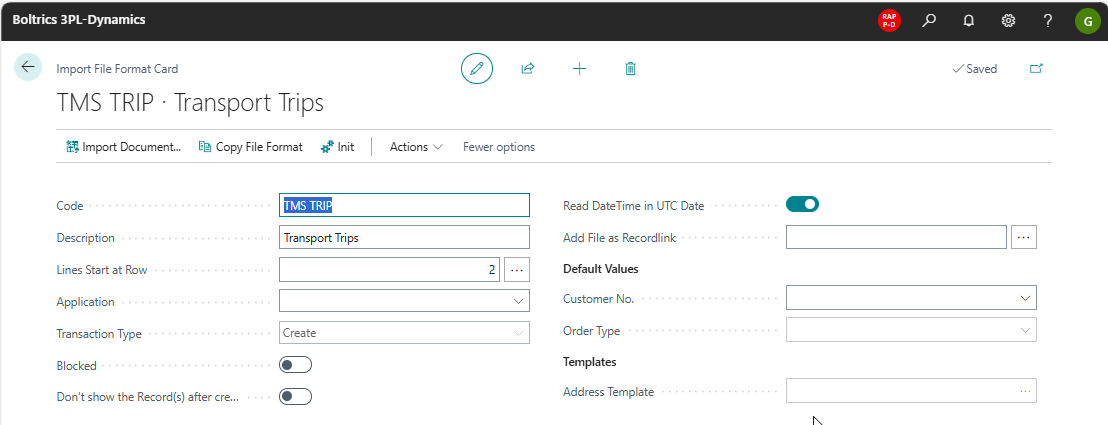Open the card in a new window

[x=1036, y=68]
